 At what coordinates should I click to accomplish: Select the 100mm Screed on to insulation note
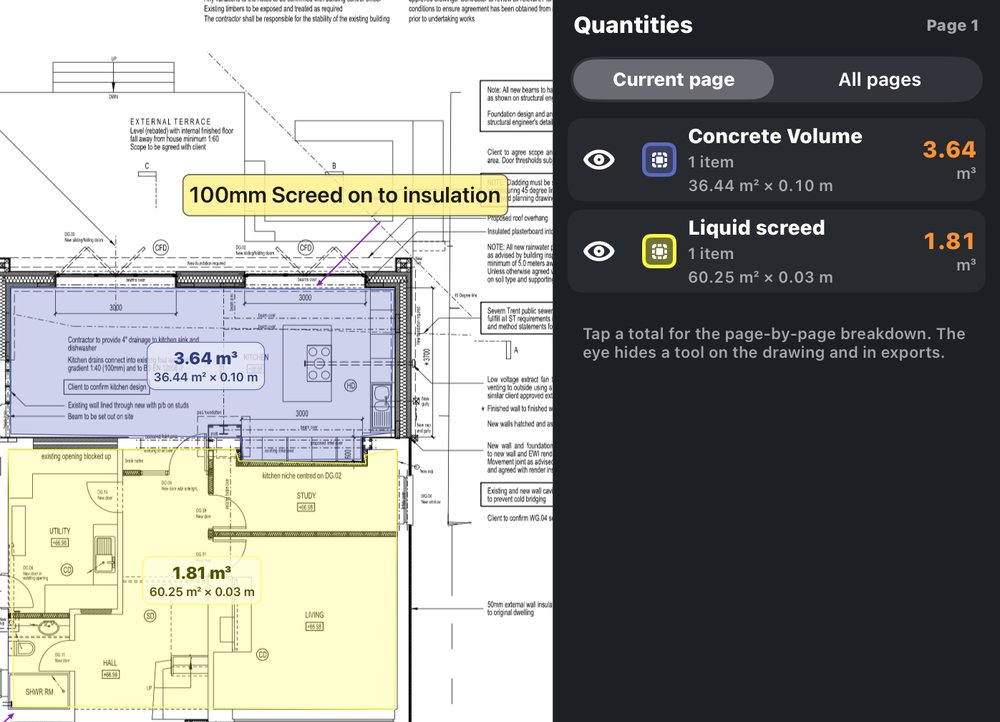coord(345,195)
